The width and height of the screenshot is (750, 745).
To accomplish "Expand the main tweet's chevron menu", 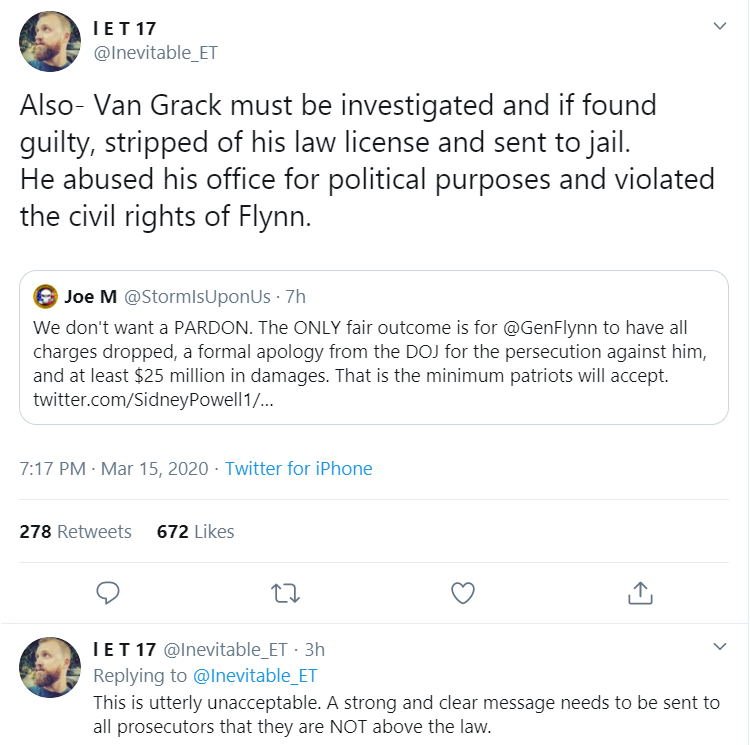I will pos(719,27).
